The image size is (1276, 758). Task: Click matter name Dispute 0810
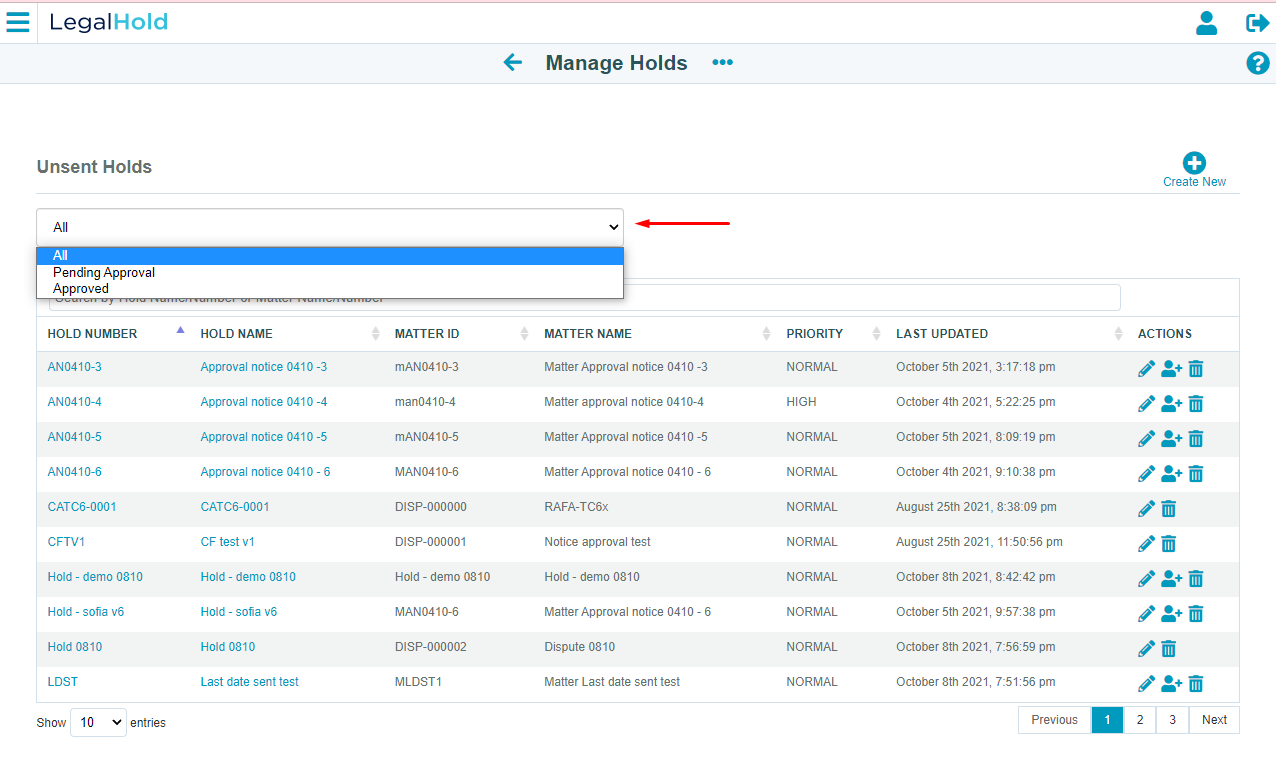pos(580,647)
